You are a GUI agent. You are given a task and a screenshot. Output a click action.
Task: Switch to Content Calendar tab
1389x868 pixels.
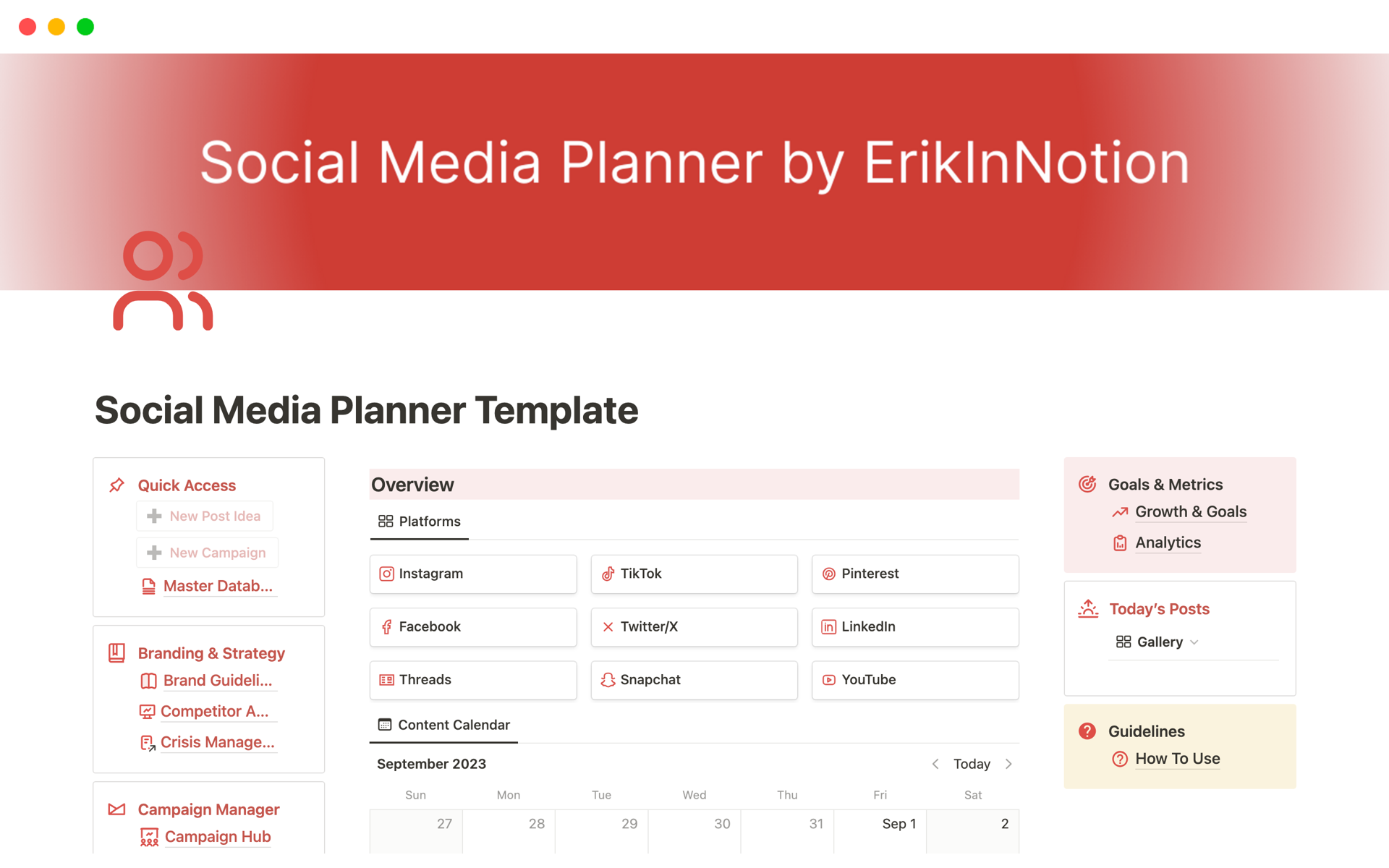tap(444, 724)
